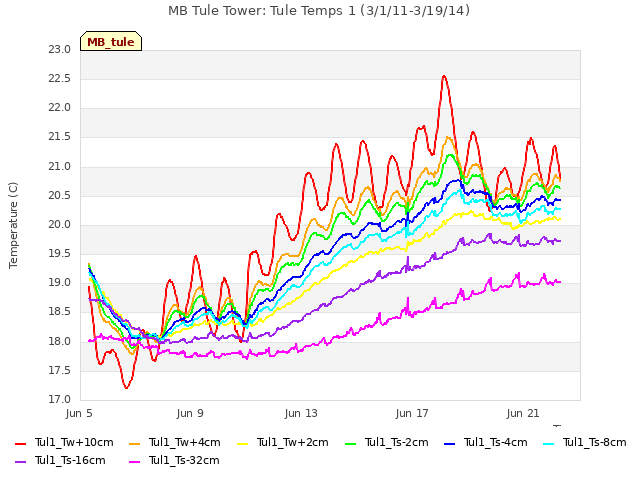Click the orange Tul1_Tw+4cm legend swatch
This screenshot has height=480, width=640.
pos(134,444)
